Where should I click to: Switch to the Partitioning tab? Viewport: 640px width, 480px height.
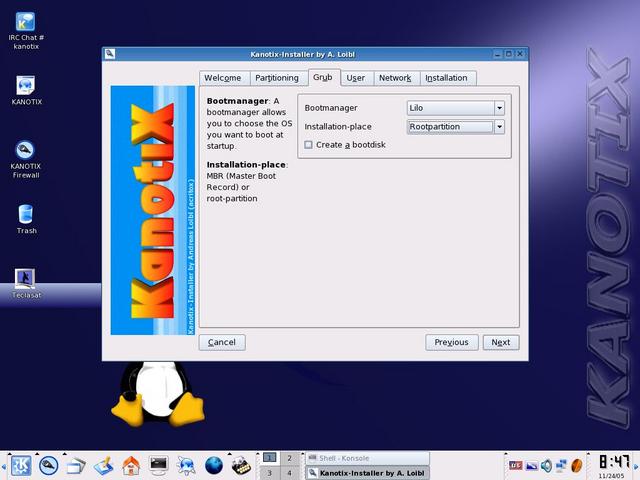[277, 78]
